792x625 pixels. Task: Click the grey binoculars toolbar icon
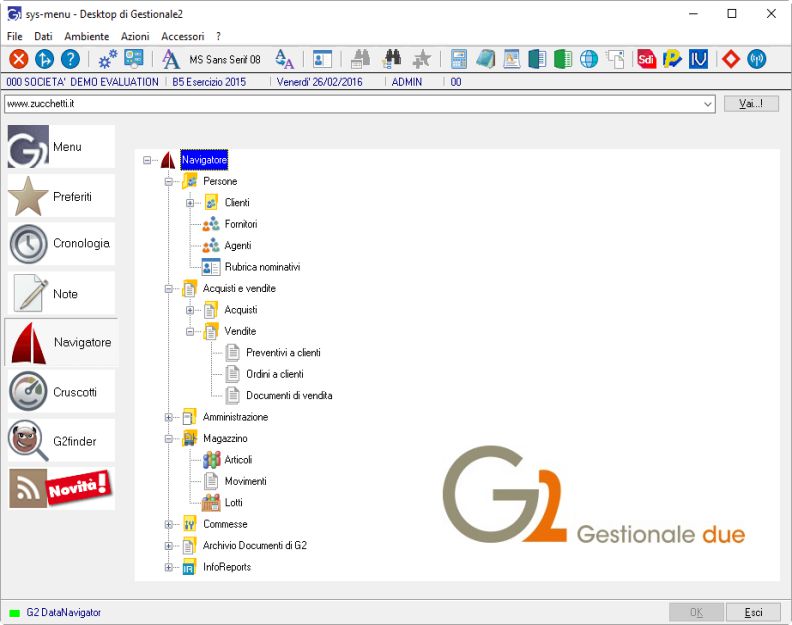click(360, 60)
